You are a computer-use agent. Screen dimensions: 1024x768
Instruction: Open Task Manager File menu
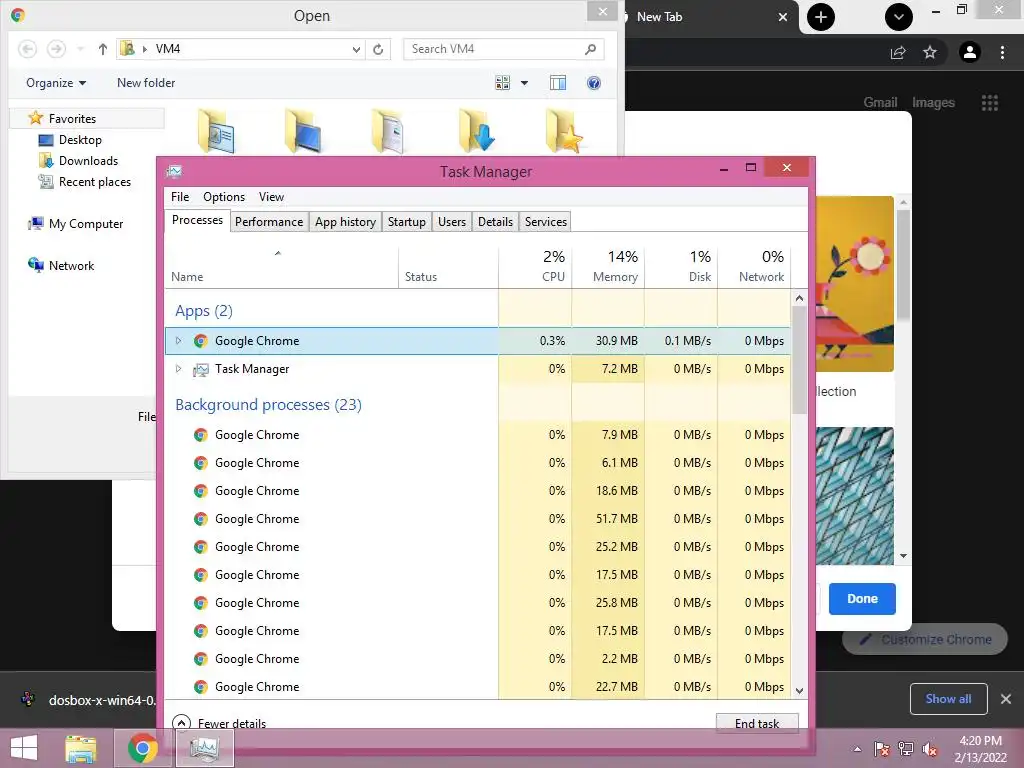coord(180,197)
